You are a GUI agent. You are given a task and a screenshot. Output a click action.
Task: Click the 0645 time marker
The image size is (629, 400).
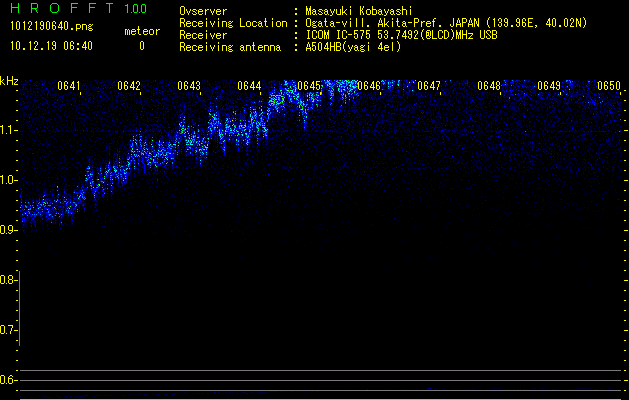click(309, 86)
